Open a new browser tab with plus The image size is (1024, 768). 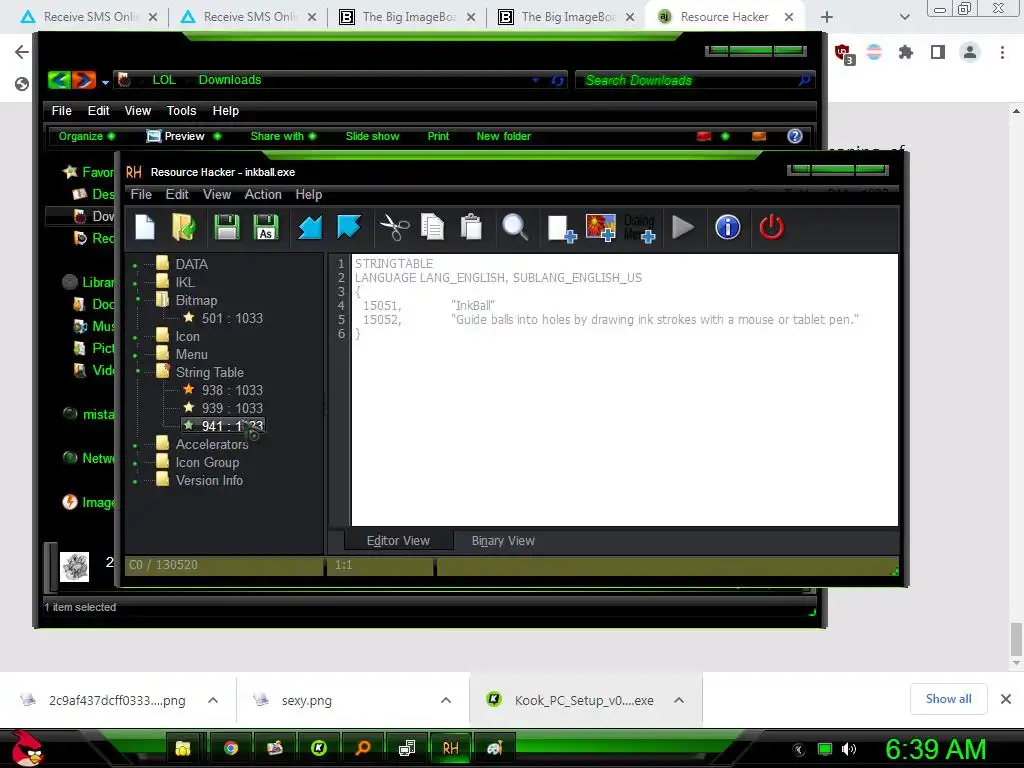(x=826, y=17)
